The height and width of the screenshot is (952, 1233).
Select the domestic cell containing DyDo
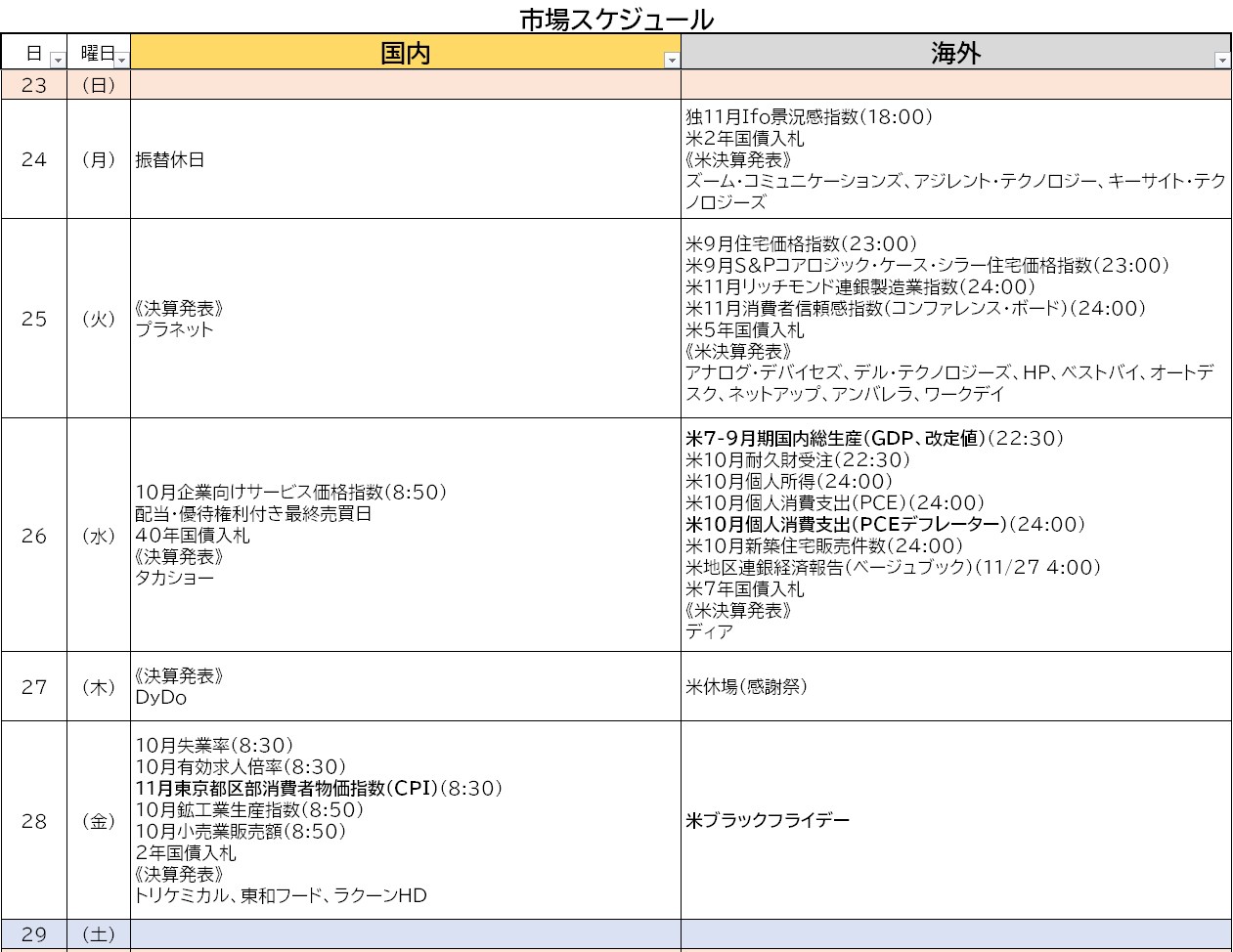405,687
